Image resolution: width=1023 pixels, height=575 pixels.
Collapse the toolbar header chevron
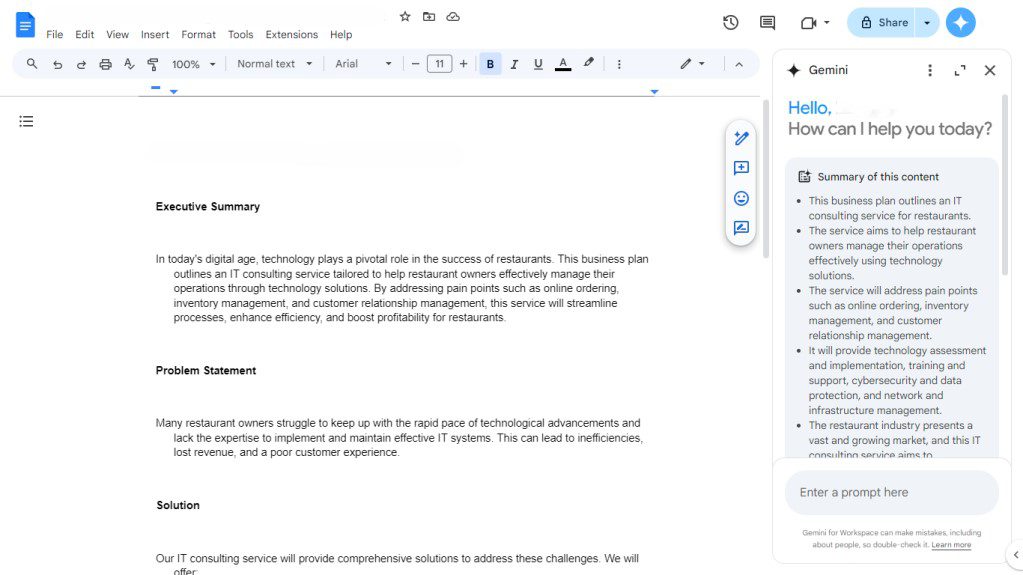pos(739,64)
